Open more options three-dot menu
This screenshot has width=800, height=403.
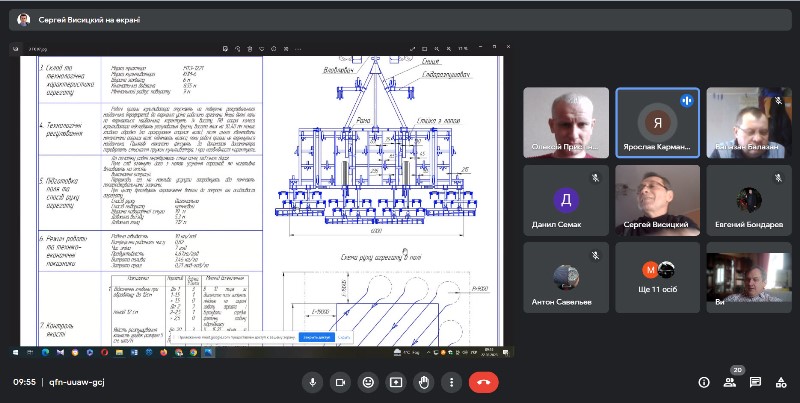click(x=452, y=382)
